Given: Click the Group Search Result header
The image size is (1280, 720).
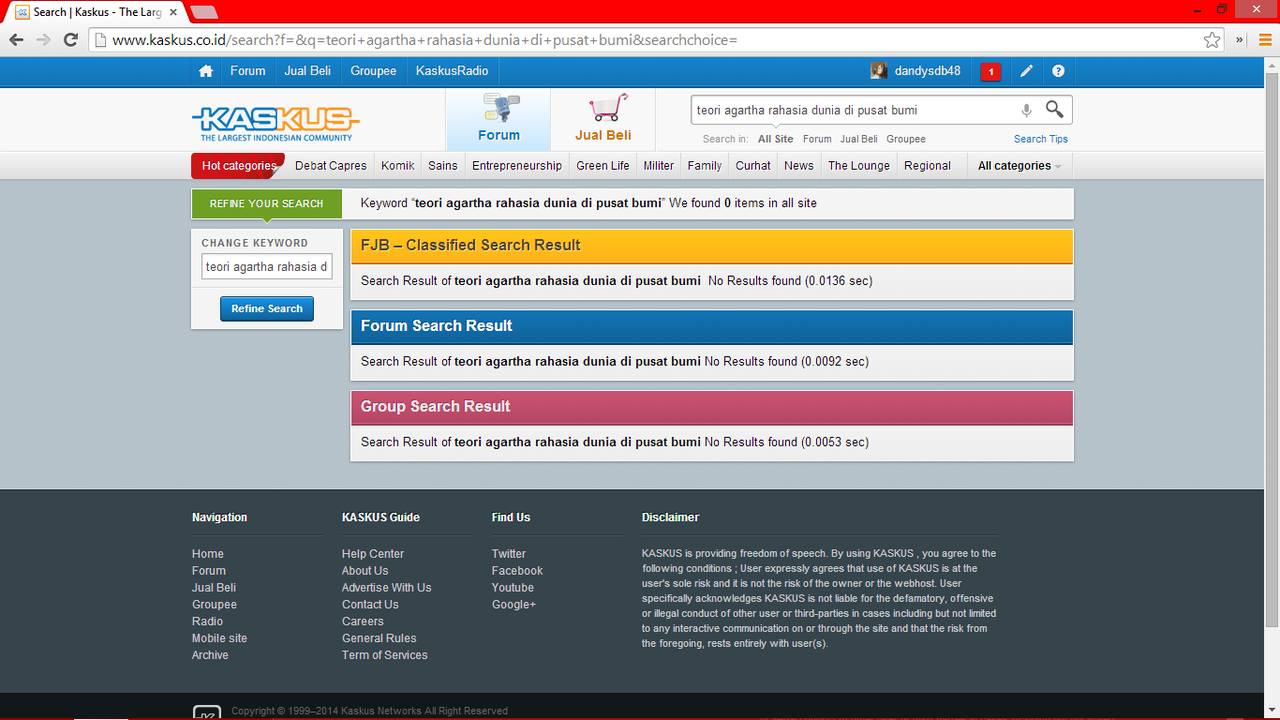Looking at the screenshot, I should pos(712,407).
